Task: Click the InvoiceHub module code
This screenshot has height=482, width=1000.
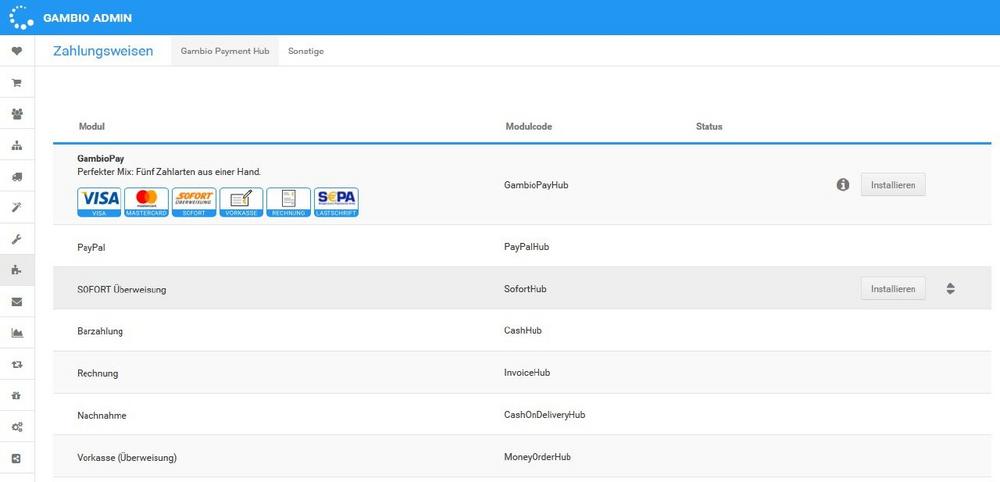Action: pyautogui.click(x=526, y=372)
